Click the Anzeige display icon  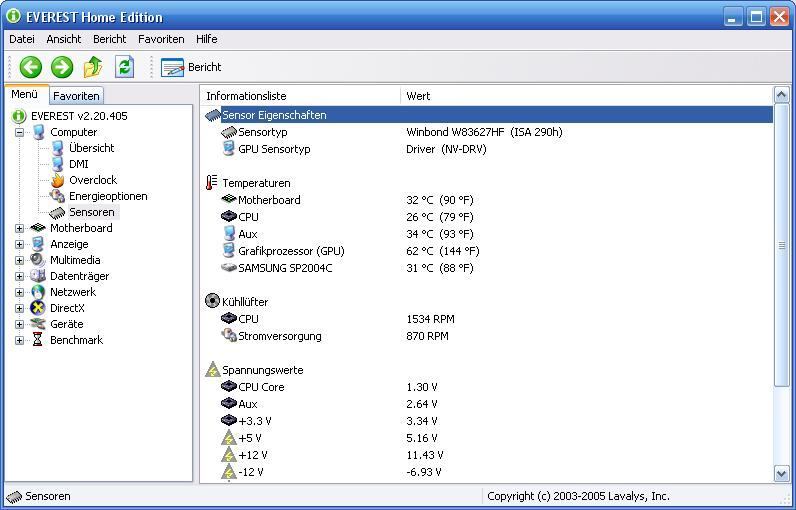[x=38, y=244]
